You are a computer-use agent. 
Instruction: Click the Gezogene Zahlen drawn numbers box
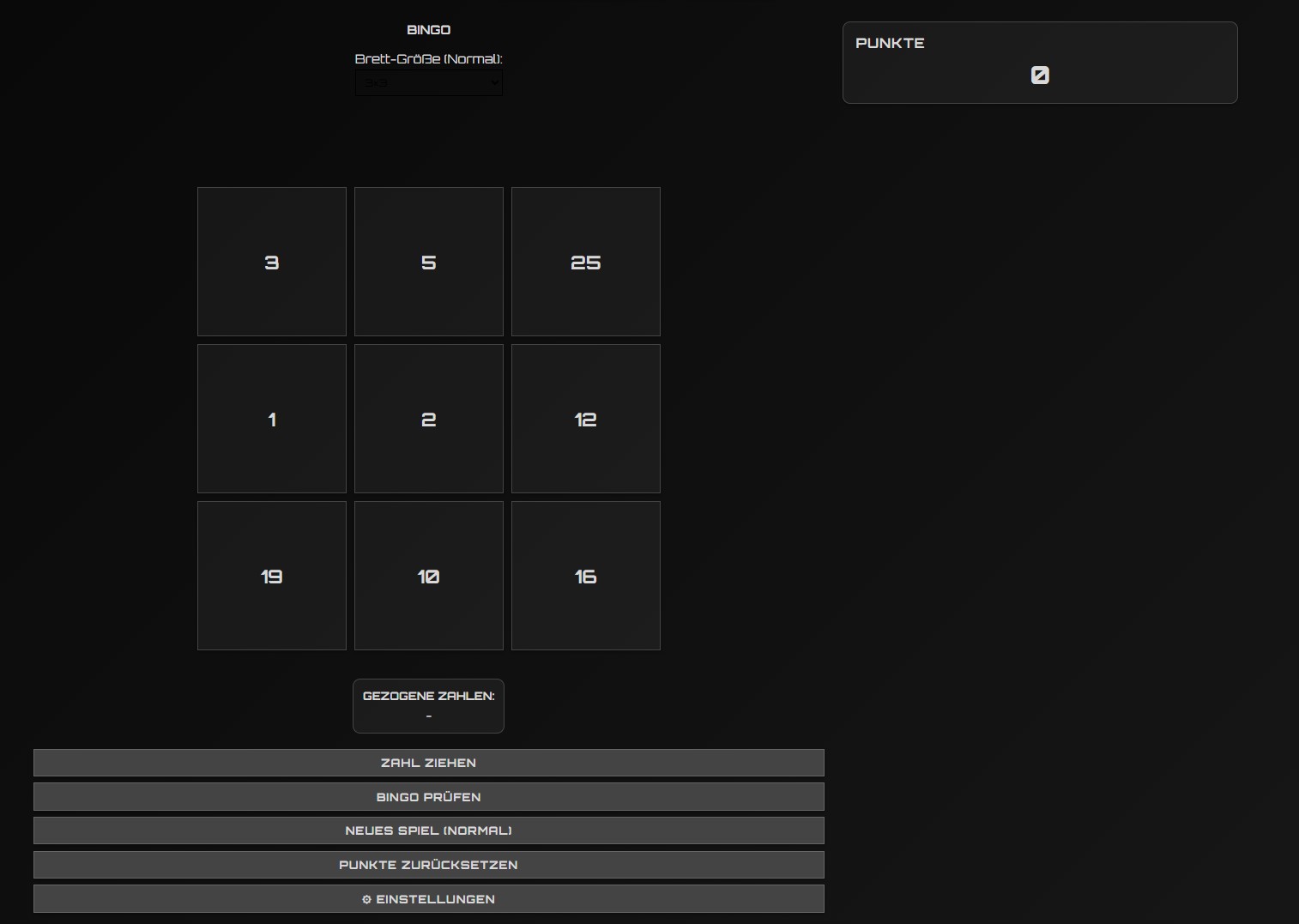click(x=428, y=705)
